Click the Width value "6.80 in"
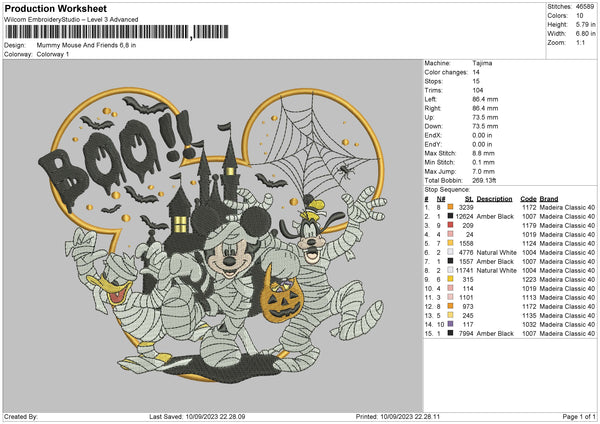This screenshot has height=424, width=600. [x=585, y=34]
